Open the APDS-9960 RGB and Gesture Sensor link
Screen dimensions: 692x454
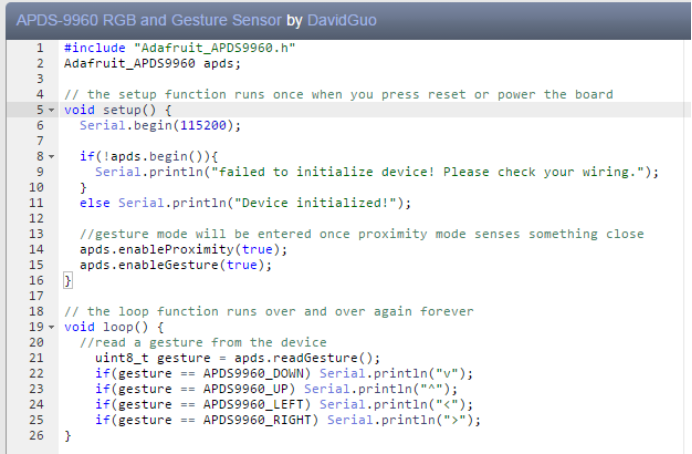coord(149,20)
